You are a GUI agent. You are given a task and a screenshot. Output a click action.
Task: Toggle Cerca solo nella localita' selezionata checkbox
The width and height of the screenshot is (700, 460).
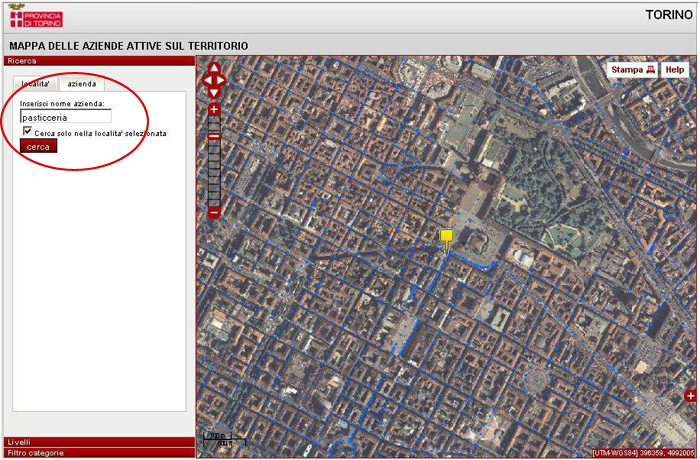[27, 131]
